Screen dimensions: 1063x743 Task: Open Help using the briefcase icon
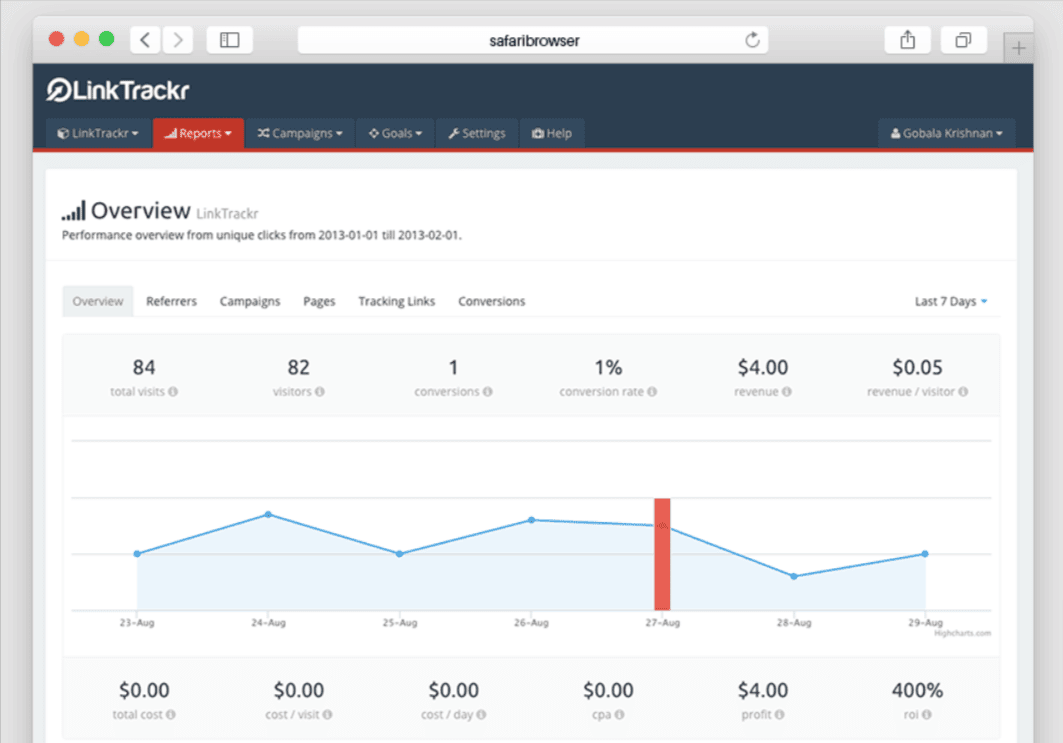(537, 132)
